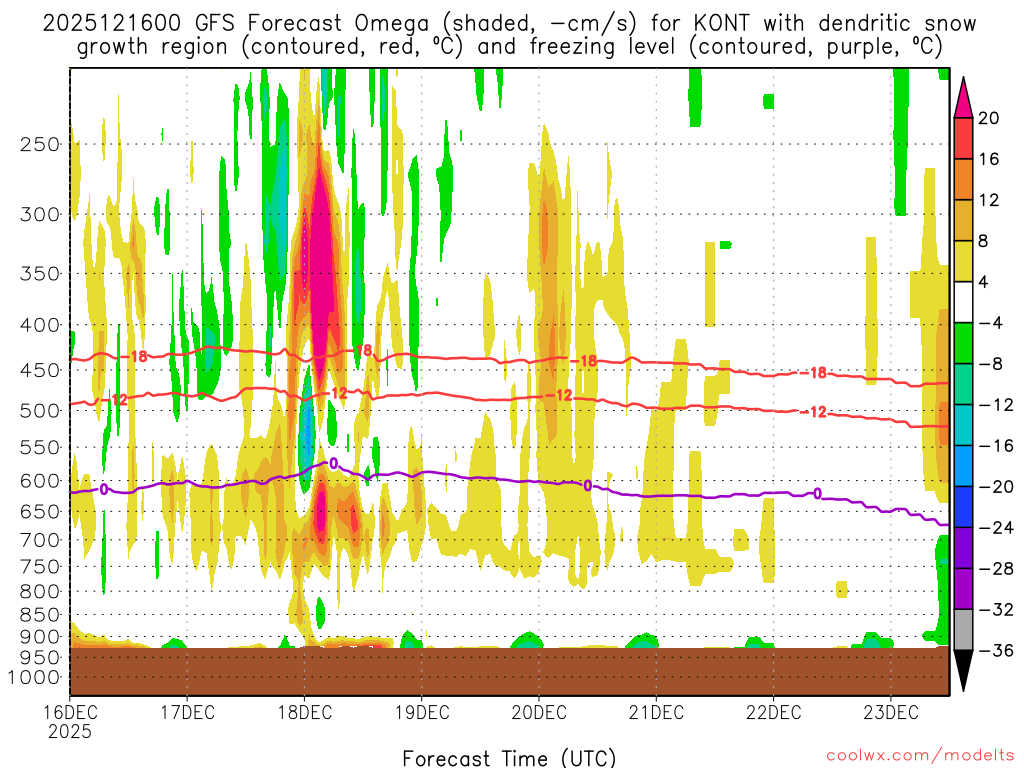Select the 18DEC date label
The width and height of the screenshot is (1024, 768).
[x=304, y=712]
